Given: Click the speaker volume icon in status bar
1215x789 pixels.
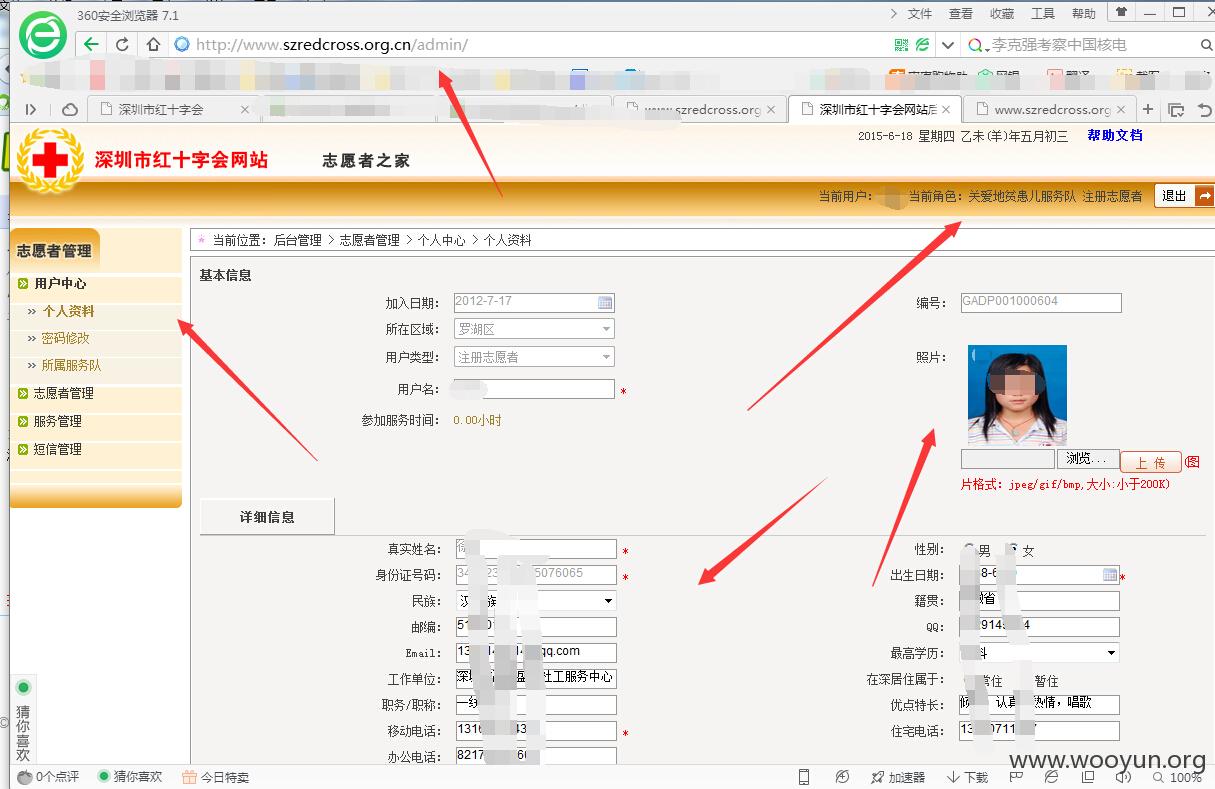Looking at the screenshot, I should point(1122,777).
